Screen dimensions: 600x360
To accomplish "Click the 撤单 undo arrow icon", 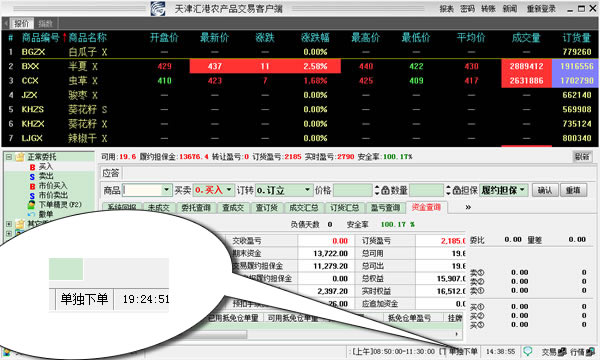I will coord(32,214).
